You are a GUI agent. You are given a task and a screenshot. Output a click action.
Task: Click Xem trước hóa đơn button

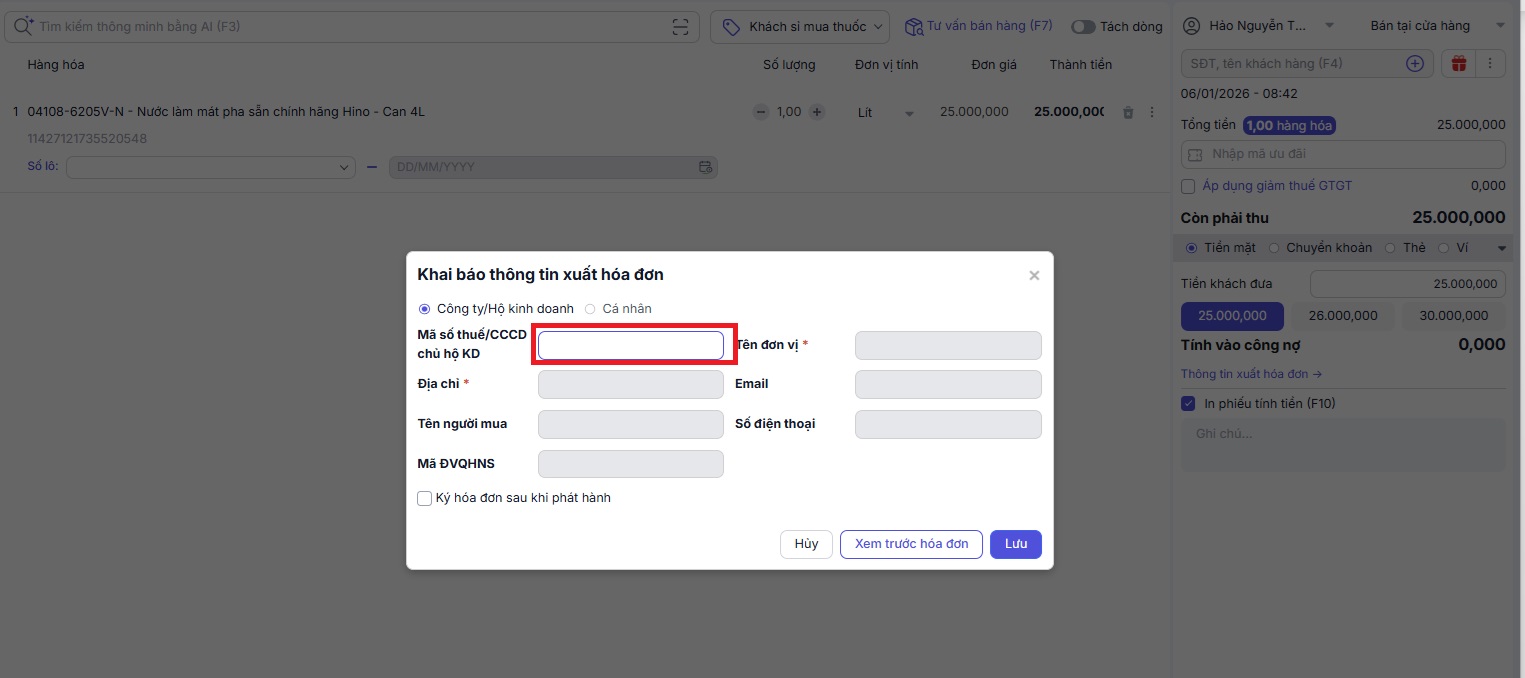[x=911, y=544]
